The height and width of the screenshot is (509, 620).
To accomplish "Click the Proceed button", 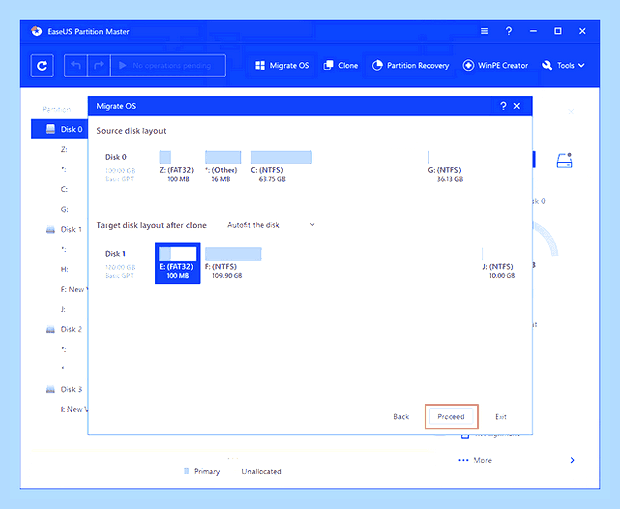I will tap(451, 416).
